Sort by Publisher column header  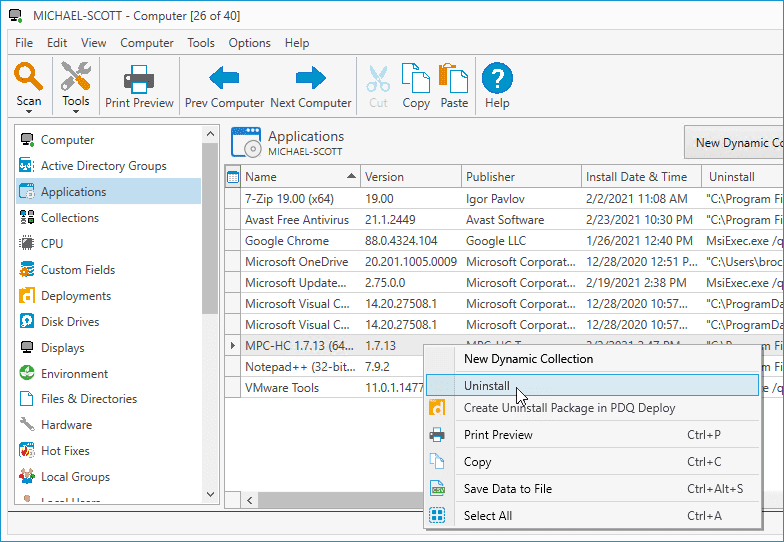(x=521, y=176)
